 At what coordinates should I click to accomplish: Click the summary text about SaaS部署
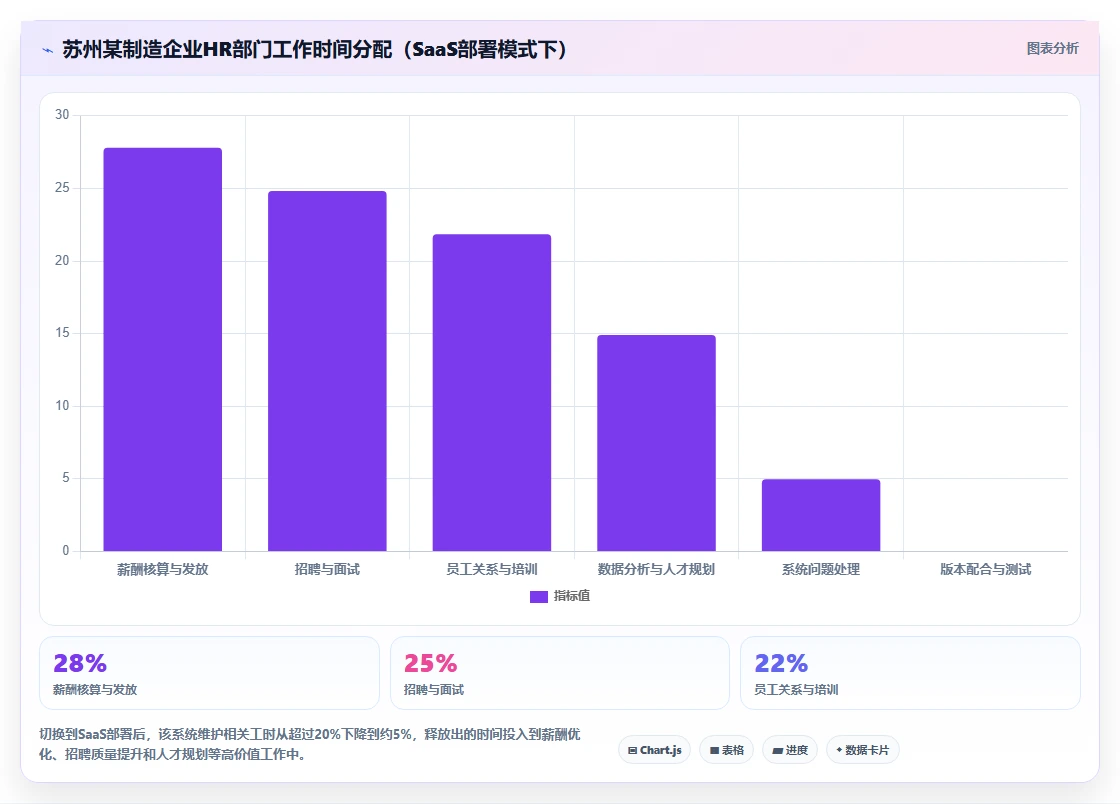tap(310, 744)
